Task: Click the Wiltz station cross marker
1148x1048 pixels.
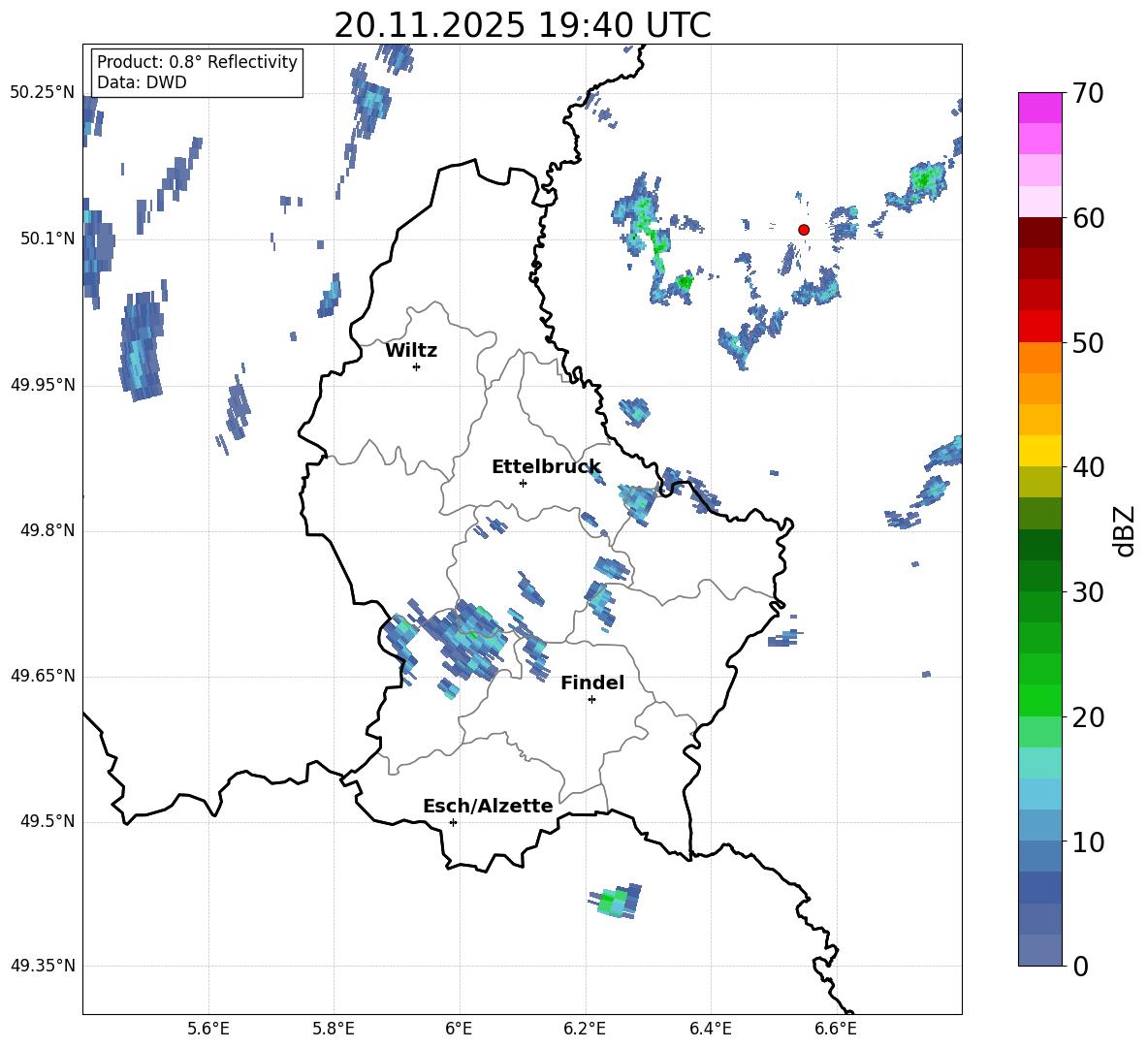Action: click(x=417, y=366)
